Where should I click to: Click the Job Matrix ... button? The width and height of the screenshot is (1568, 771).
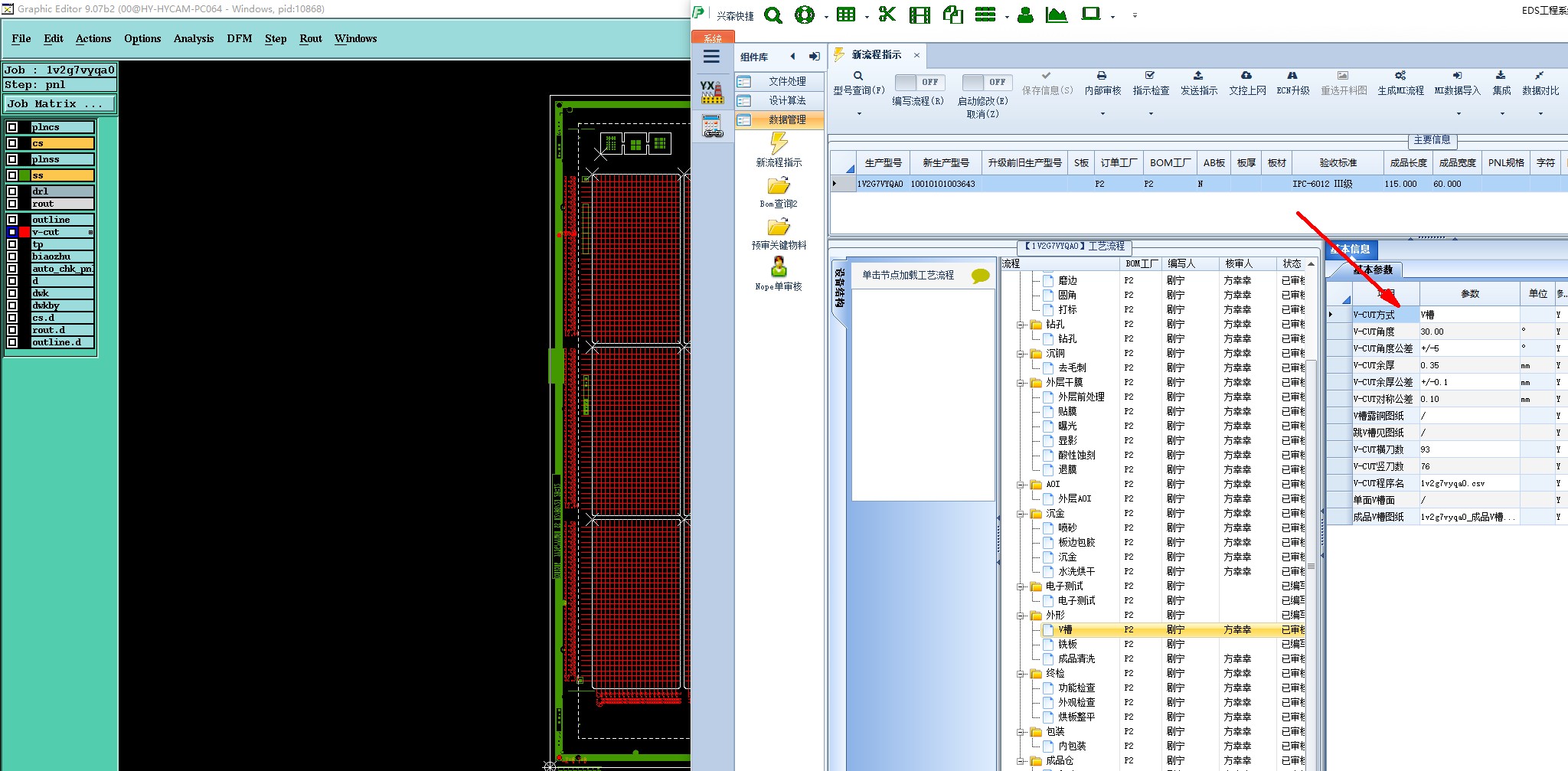tap(60, 103)
